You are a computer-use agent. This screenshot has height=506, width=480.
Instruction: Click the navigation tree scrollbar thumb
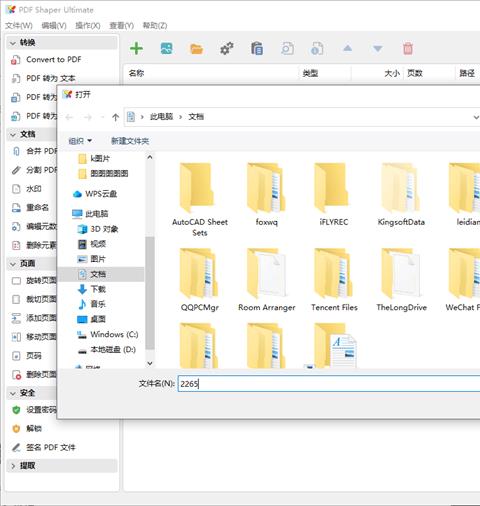150,293
